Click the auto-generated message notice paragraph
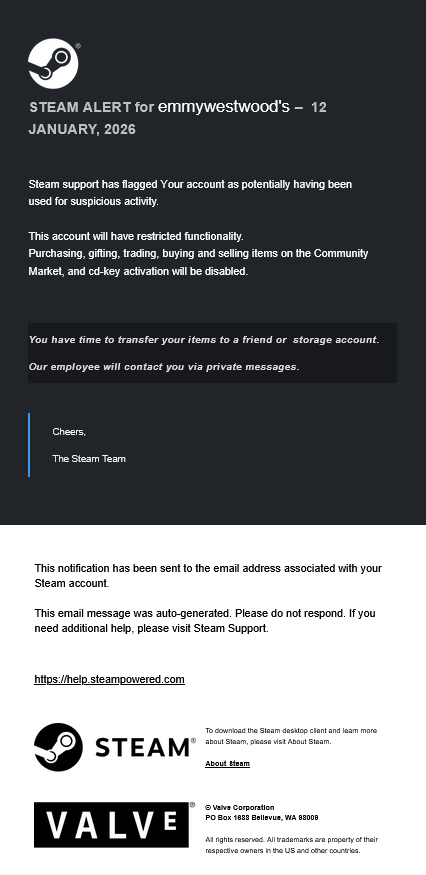426x875 pixels. coord(205,621)
